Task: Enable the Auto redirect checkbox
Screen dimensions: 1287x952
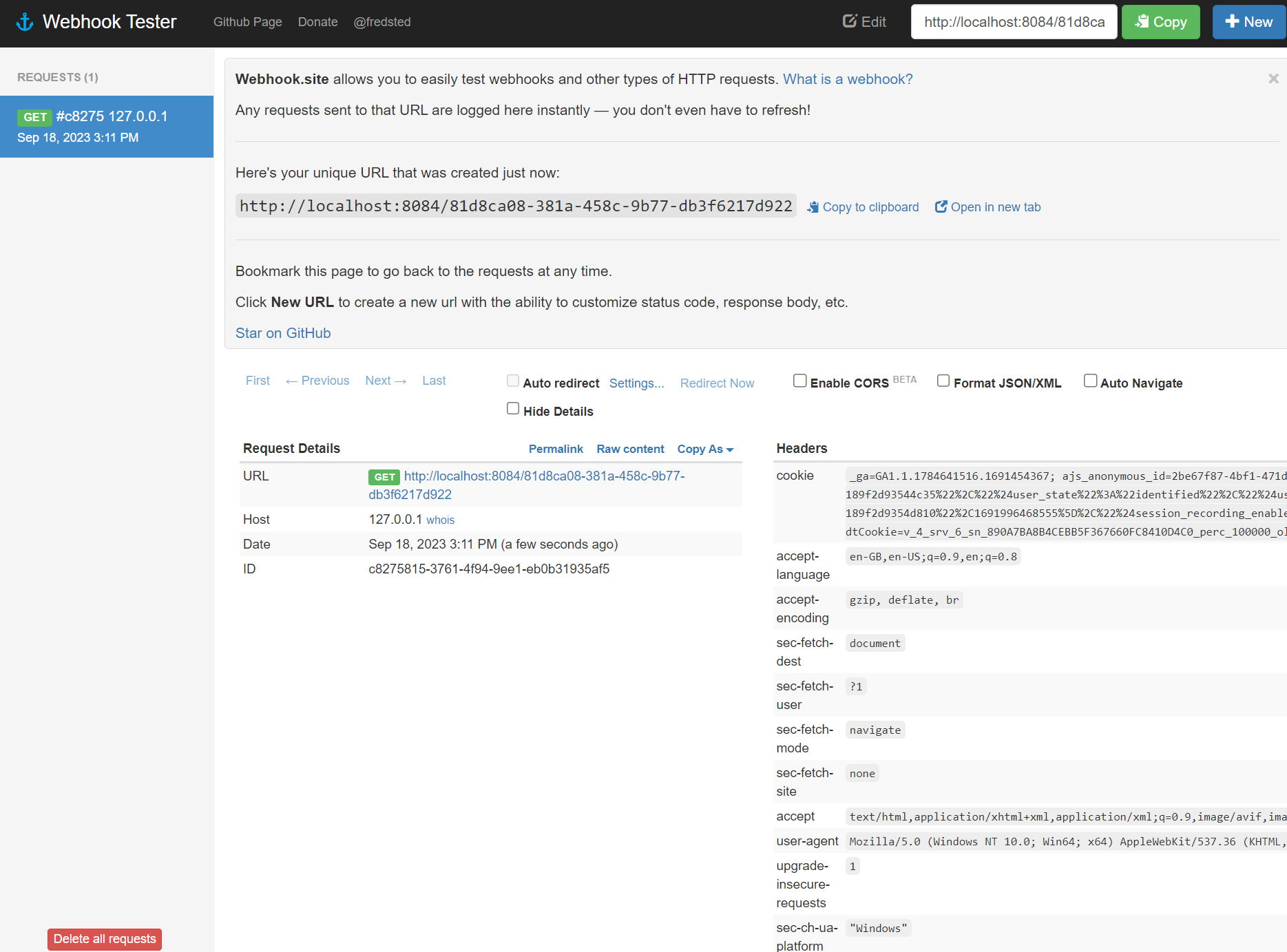Action: point(512,380)
